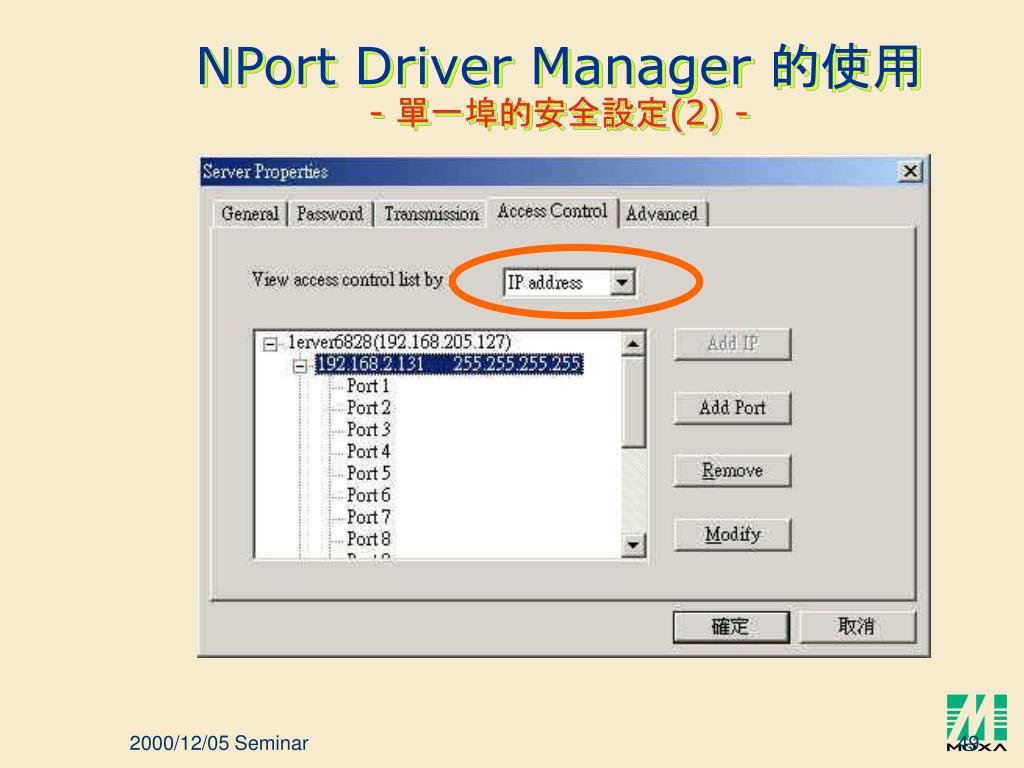Select Port 2 in the list
The width and height of the screenshot is (1024, 768).
368,408
